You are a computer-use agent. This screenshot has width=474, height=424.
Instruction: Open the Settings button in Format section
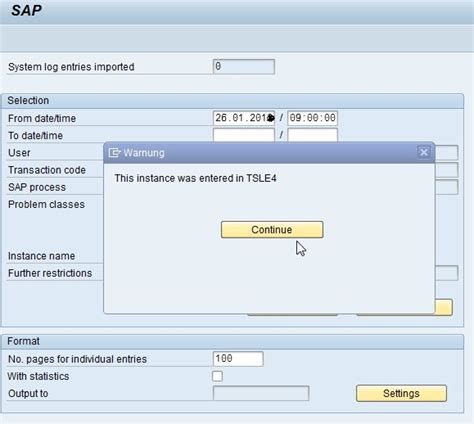click(401, 393)
